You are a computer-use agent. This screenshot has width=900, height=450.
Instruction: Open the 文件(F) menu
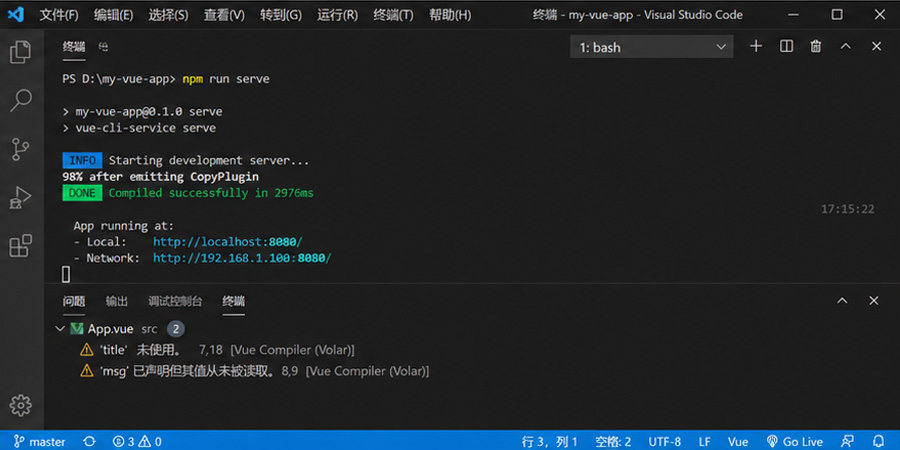tap(59, 15)
